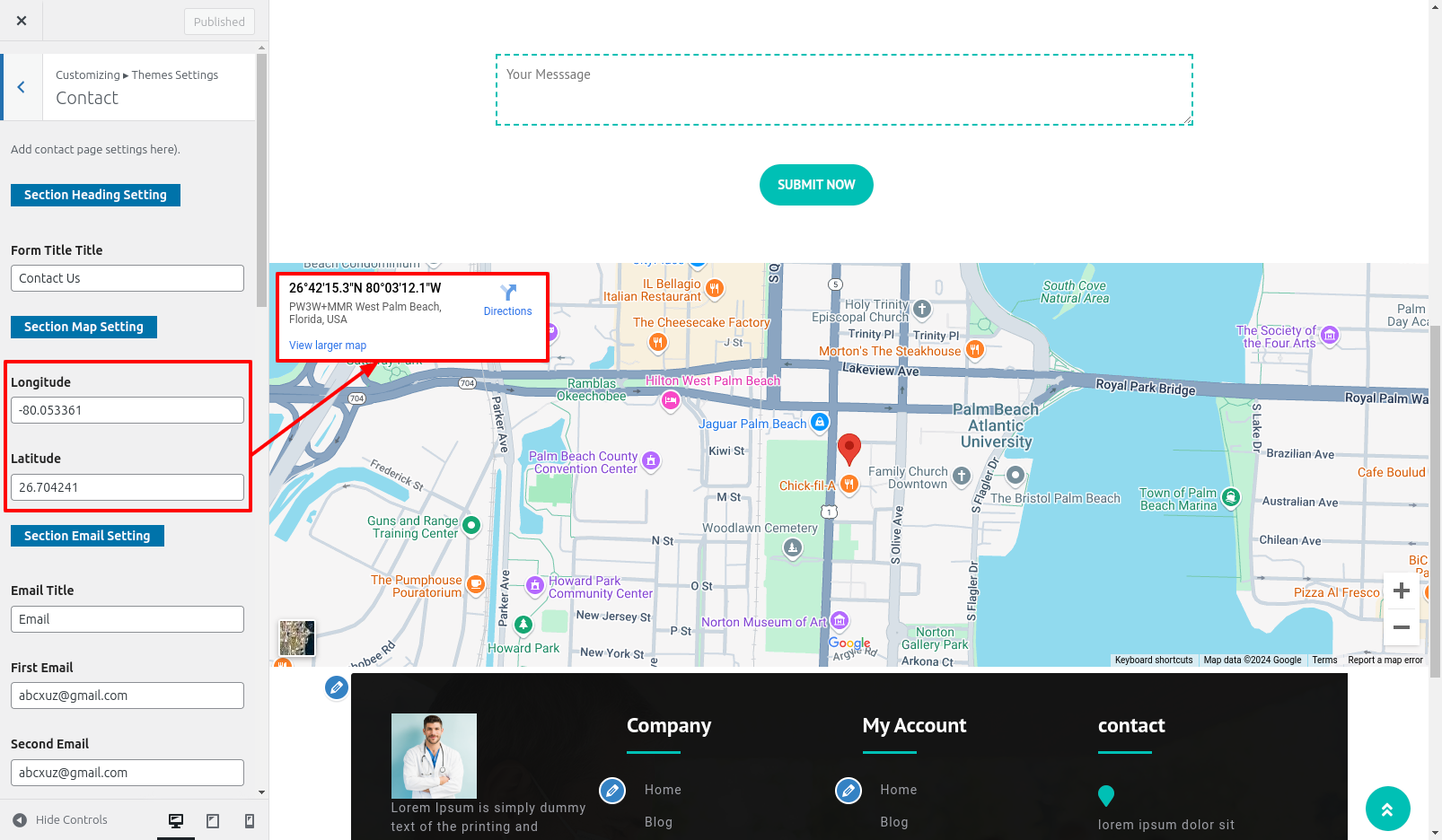Click View larger map link
1442x840 pixels.
pos(328,346)
